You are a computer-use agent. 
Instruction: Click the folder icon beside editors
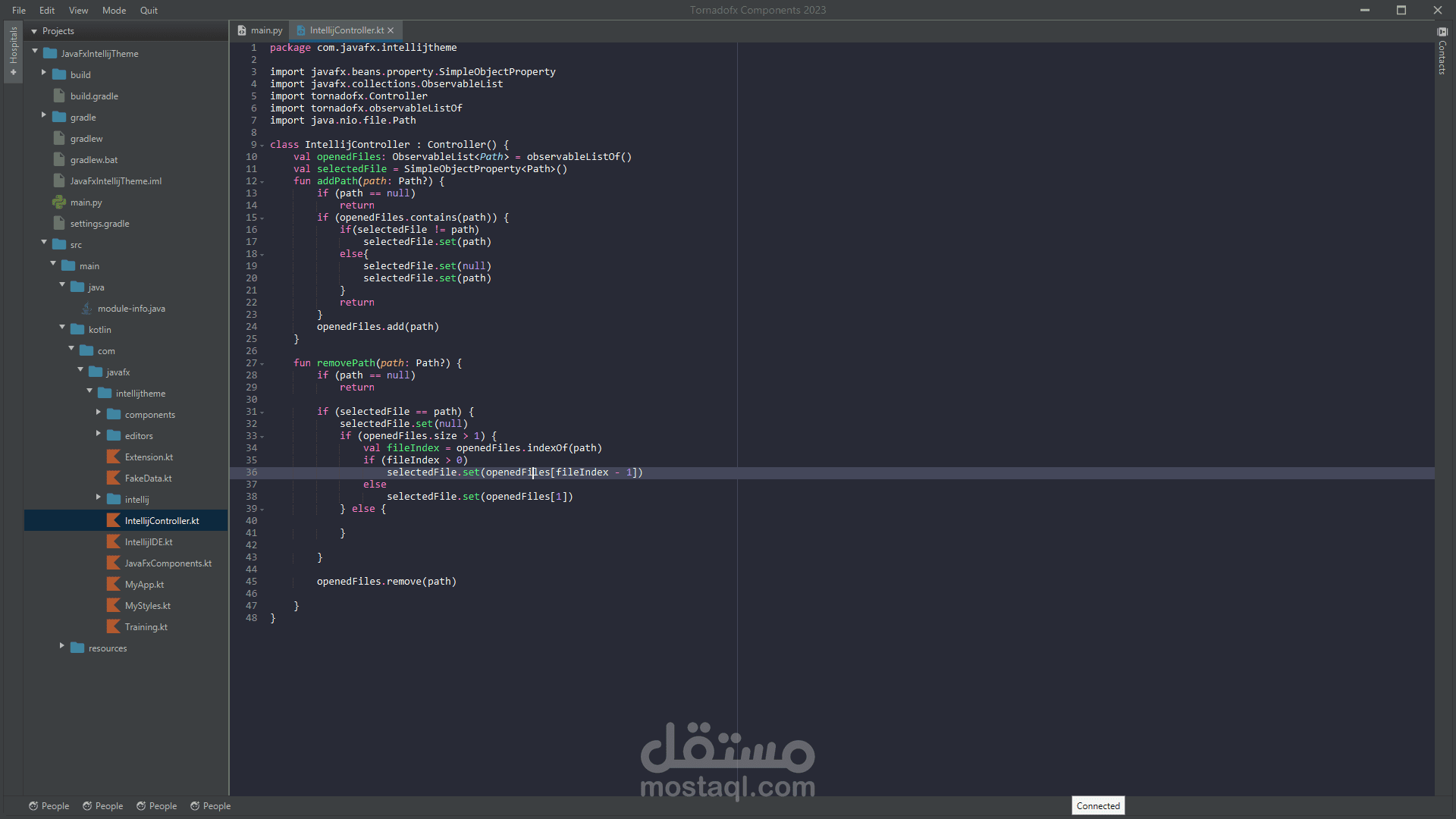(x=114, y=435)
